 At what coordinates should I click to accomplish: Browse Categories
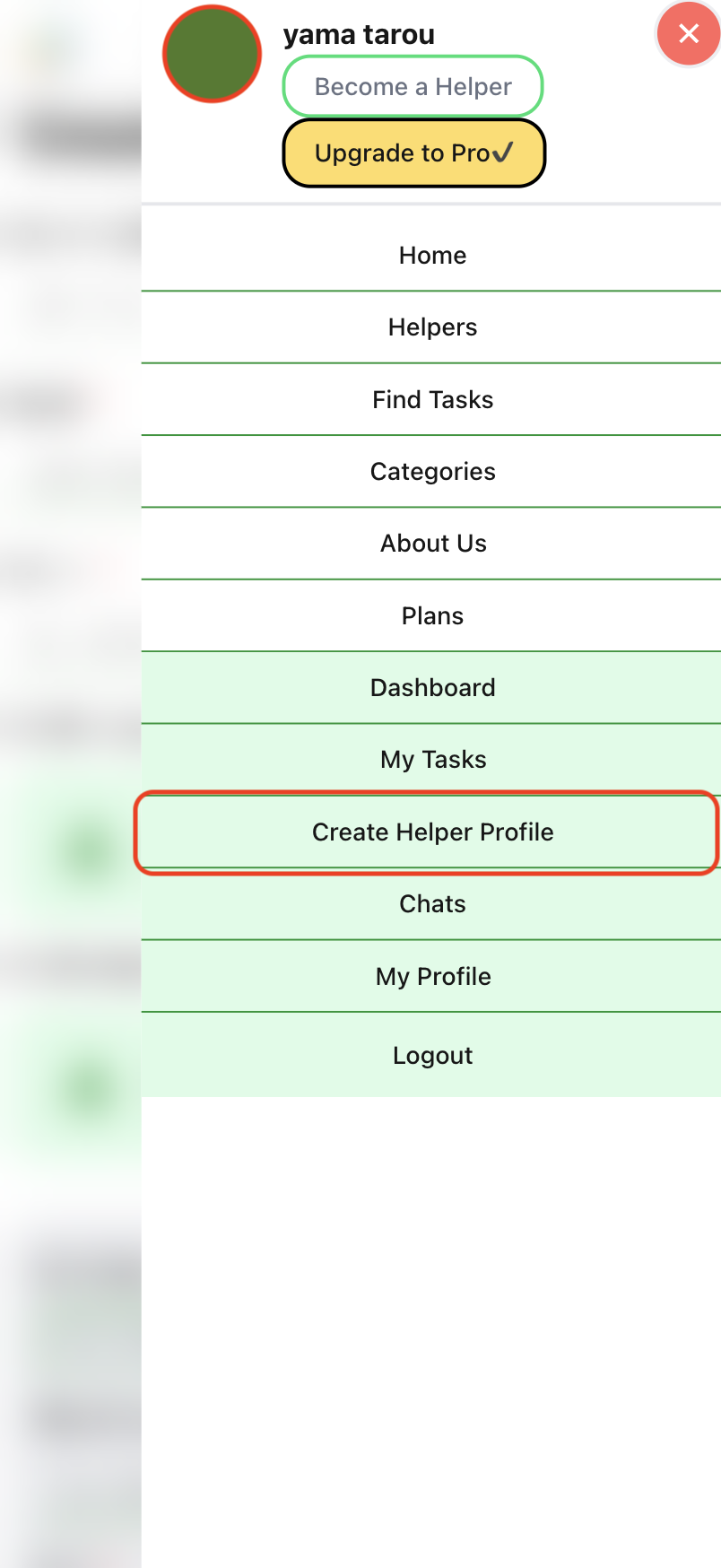(432, 471)
